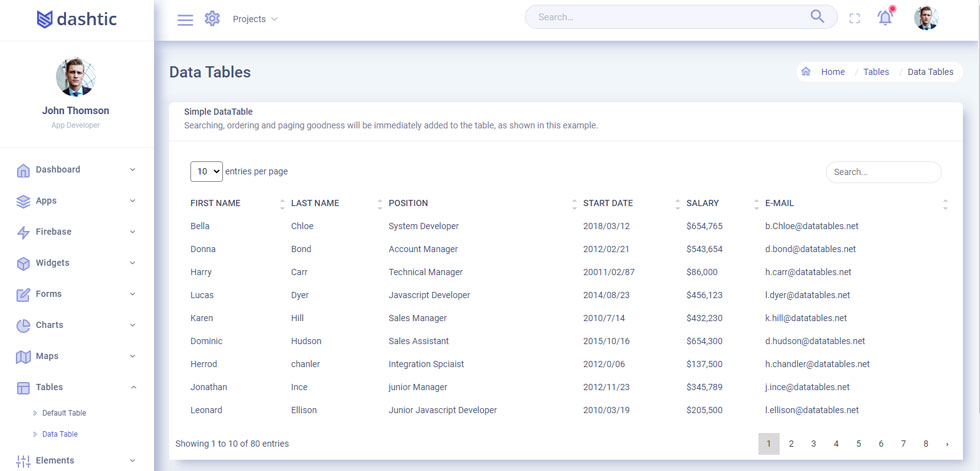Go to the Home breadcrumb link

(x=832, y=72)
